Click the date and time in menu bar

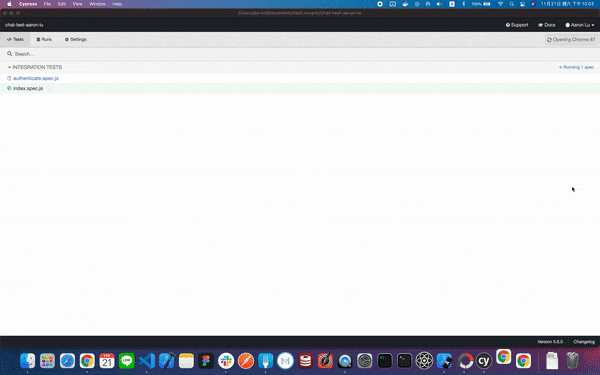pos(567,4)
